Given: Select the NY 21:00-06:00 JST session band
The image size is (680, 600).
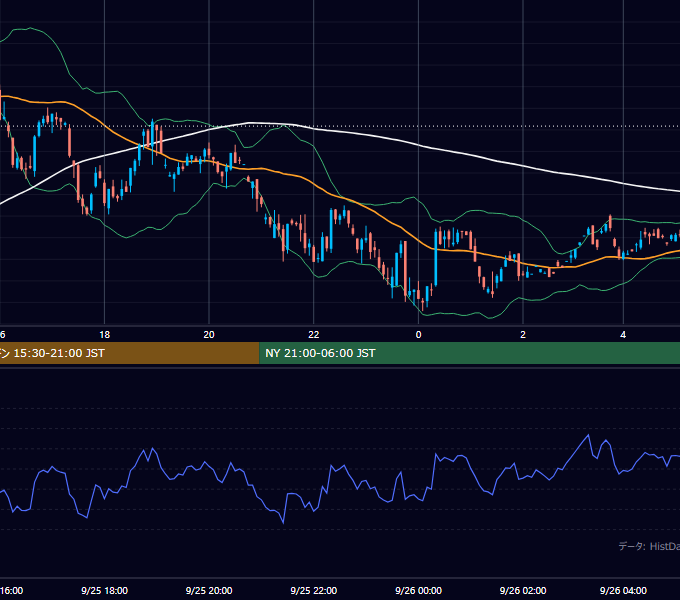Looking at the screenshot, I should click(470, 353).
